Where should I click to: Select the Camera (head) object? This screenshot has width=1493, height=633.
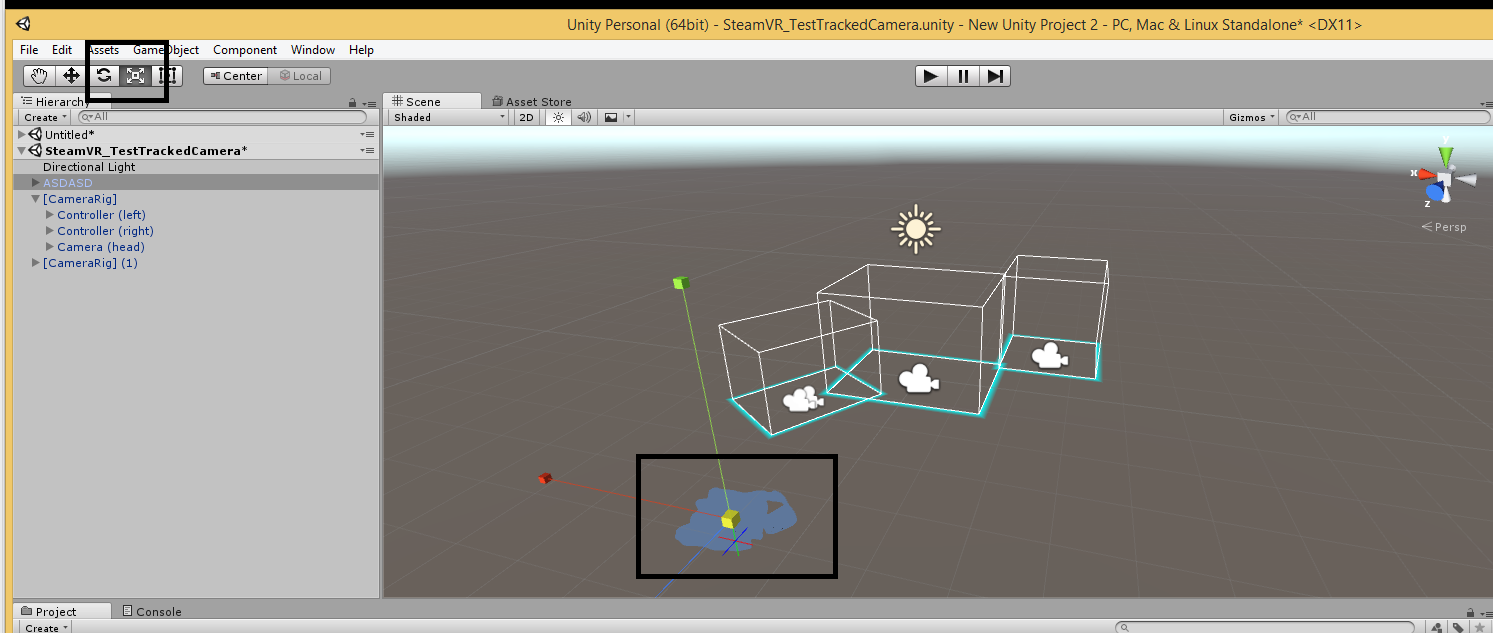101,247
